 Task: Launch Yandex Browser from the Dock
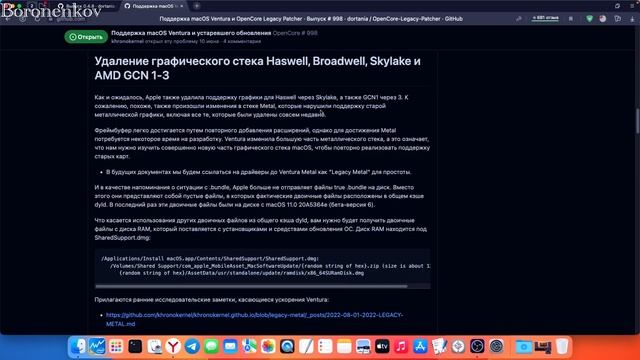coord(173,346)
